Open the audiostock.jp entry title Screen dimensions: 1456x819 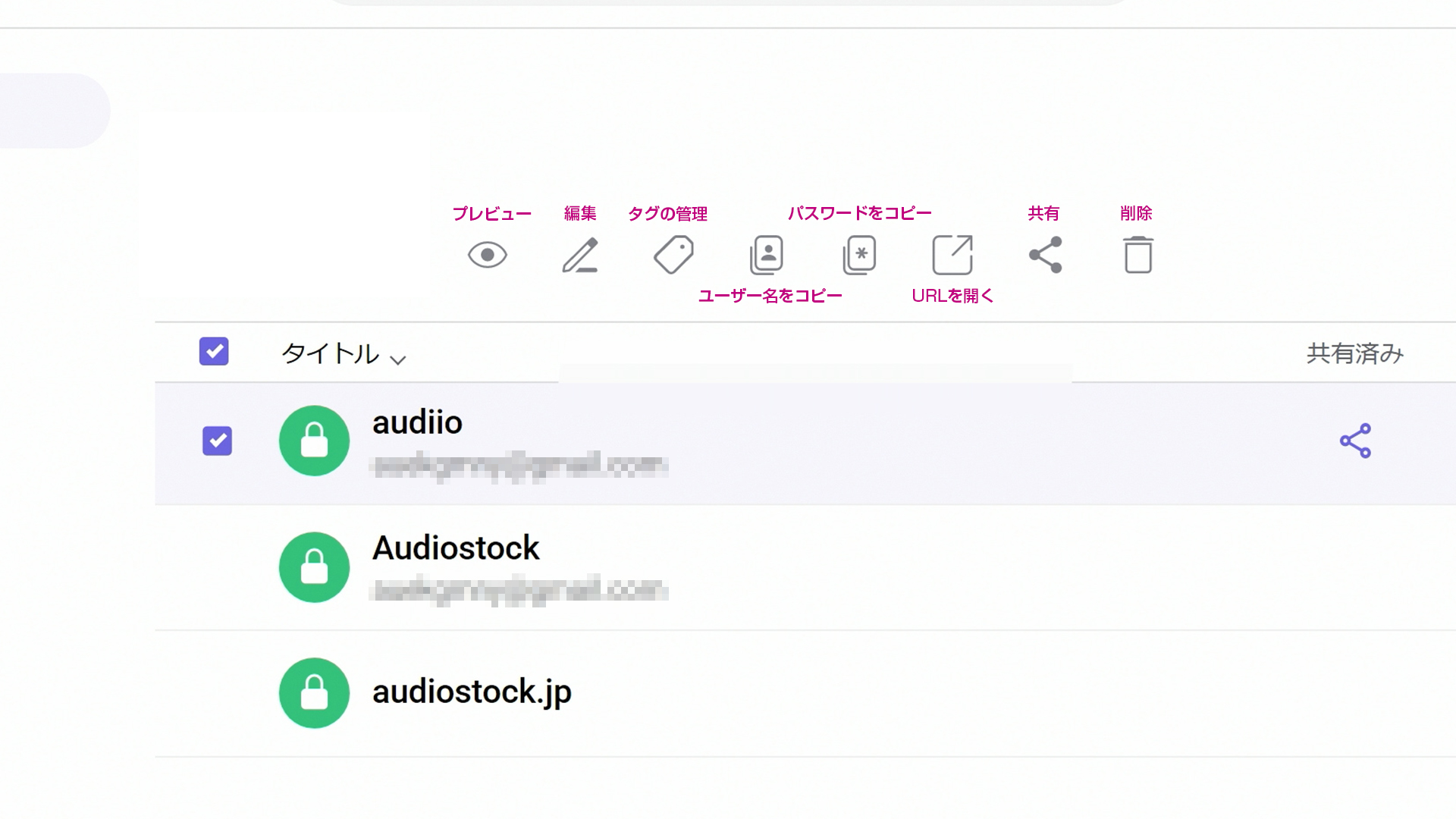[472, 692]
